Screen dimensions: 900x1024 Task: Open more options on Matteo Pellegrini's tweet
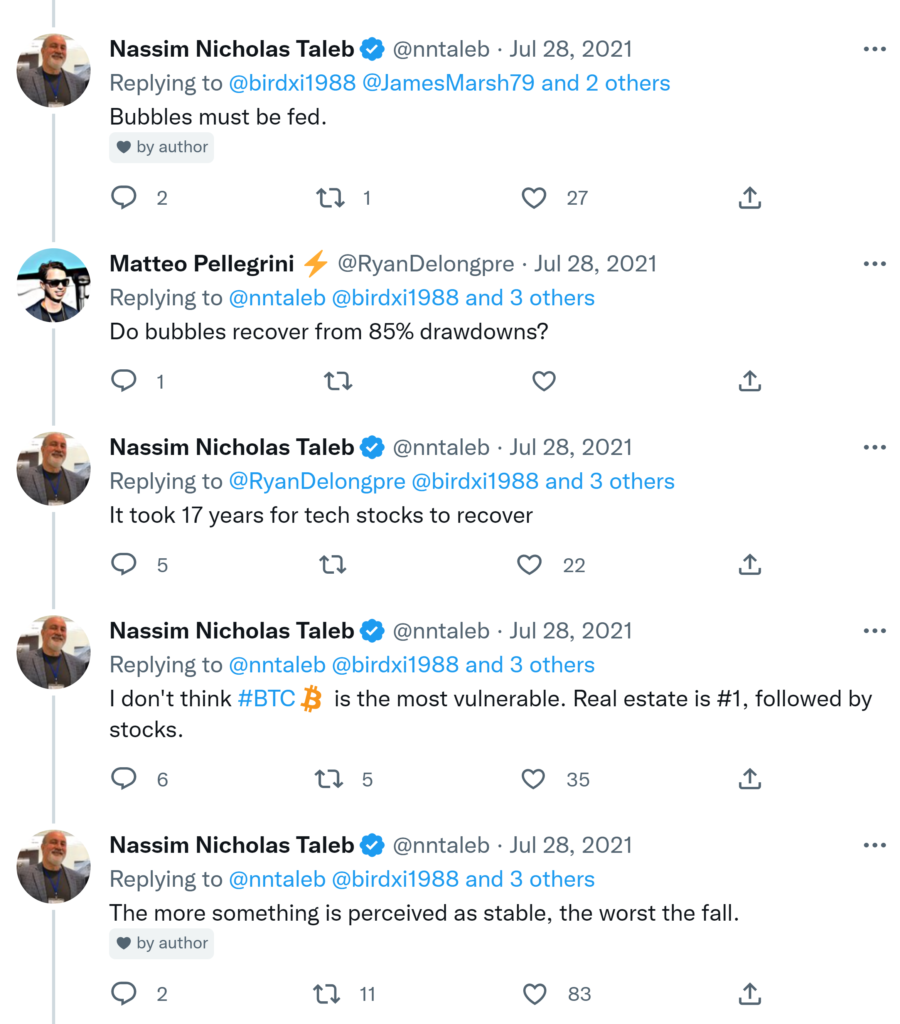coord(874,264)
